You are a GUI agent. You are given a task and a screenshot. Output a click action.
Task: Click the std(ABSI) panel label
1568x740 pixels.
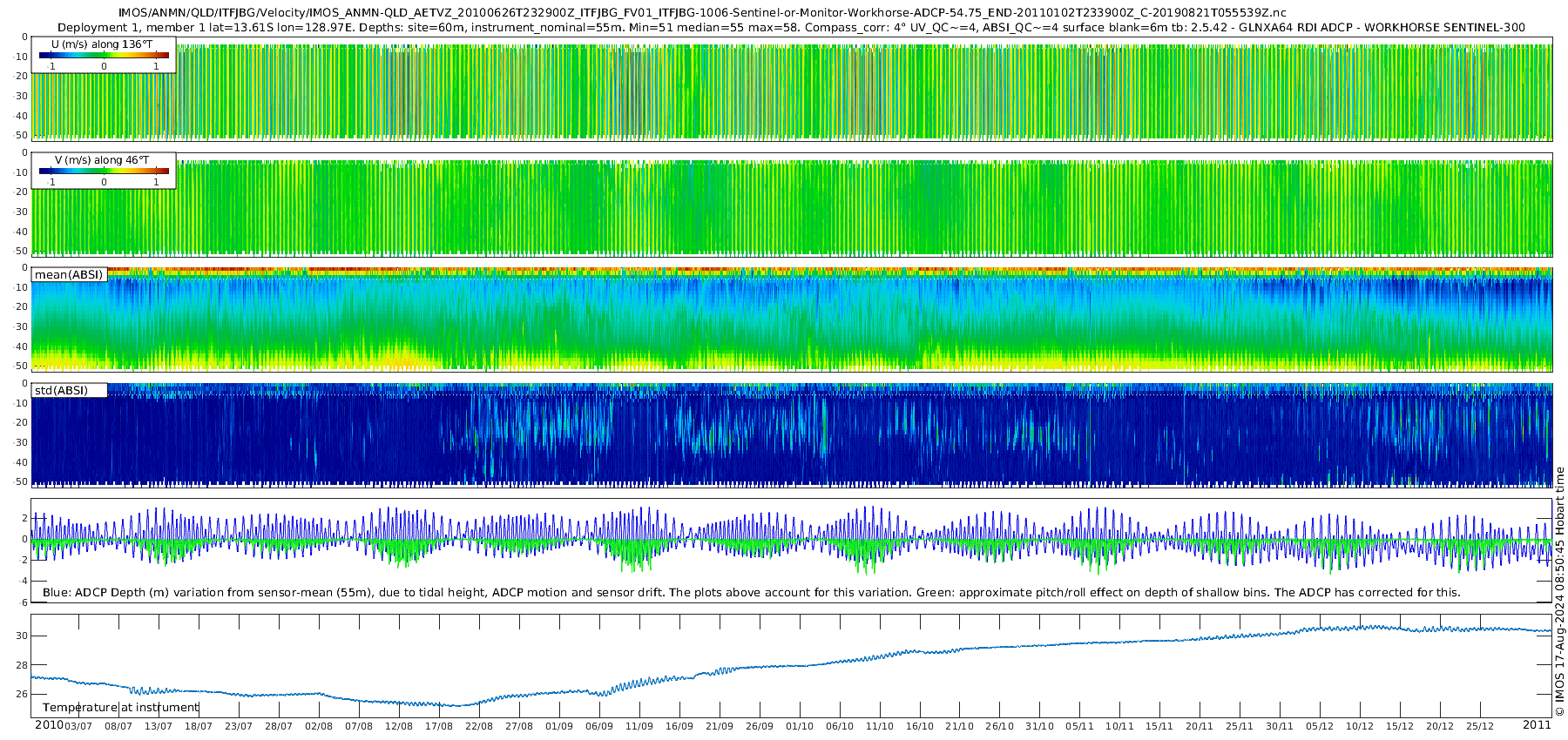point(61,391)
